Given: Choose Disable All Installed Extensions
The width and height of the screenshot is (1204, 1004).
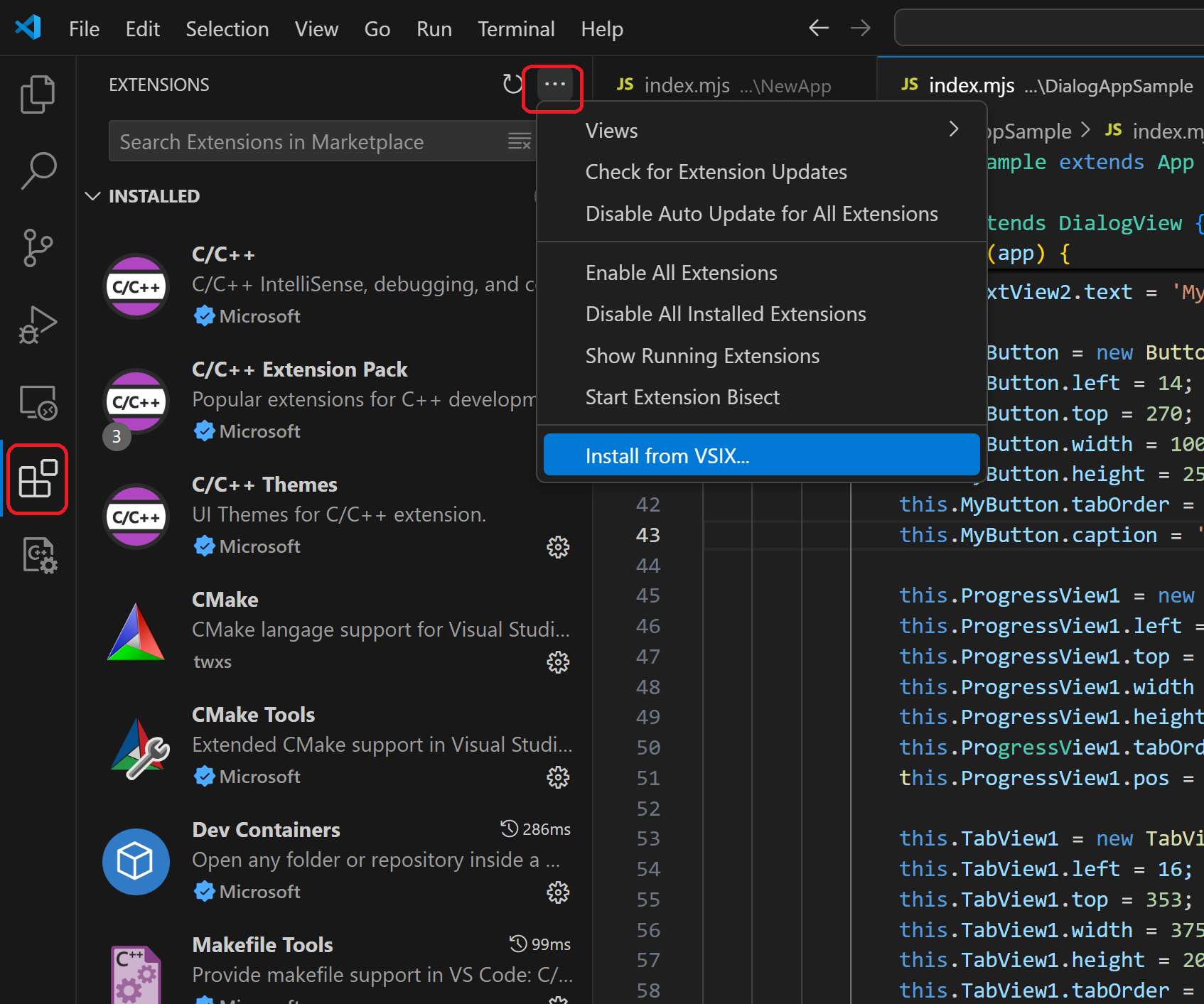Looking at the screenshot, I should [761, 314].
